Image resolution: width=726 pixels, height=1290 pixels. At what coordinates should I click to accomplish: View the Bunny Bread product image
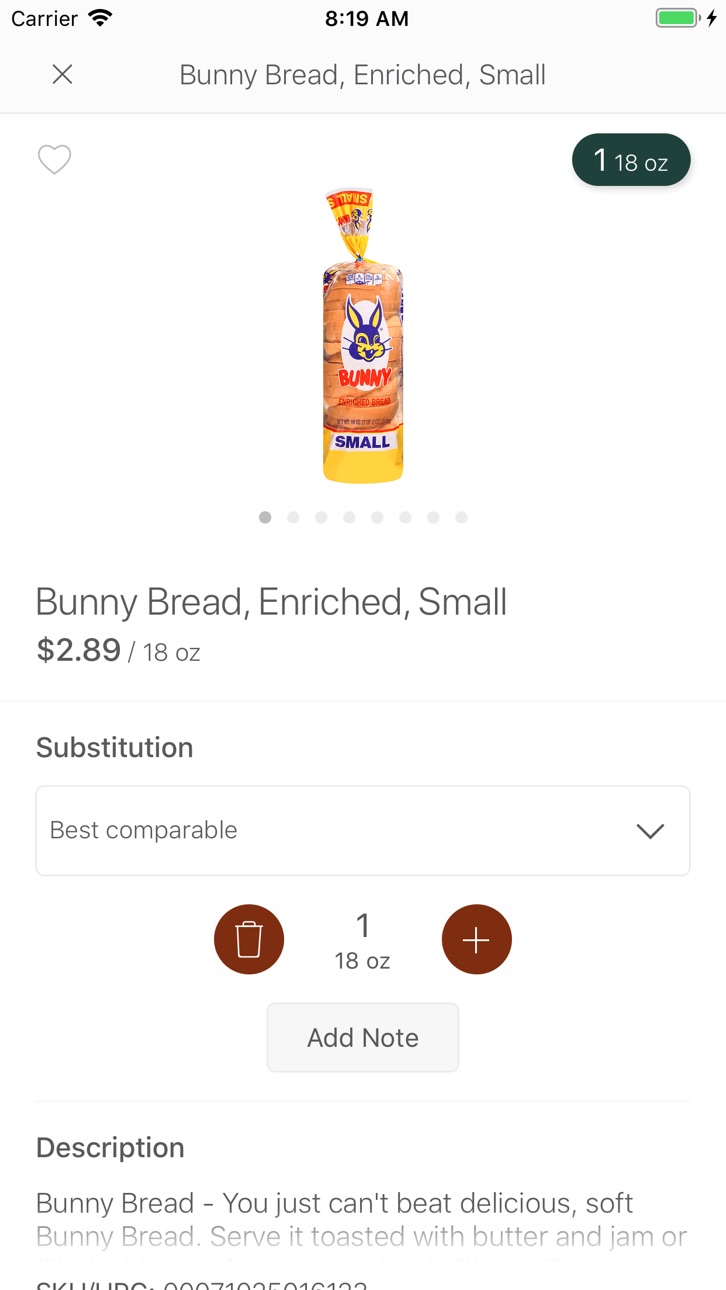363,335
